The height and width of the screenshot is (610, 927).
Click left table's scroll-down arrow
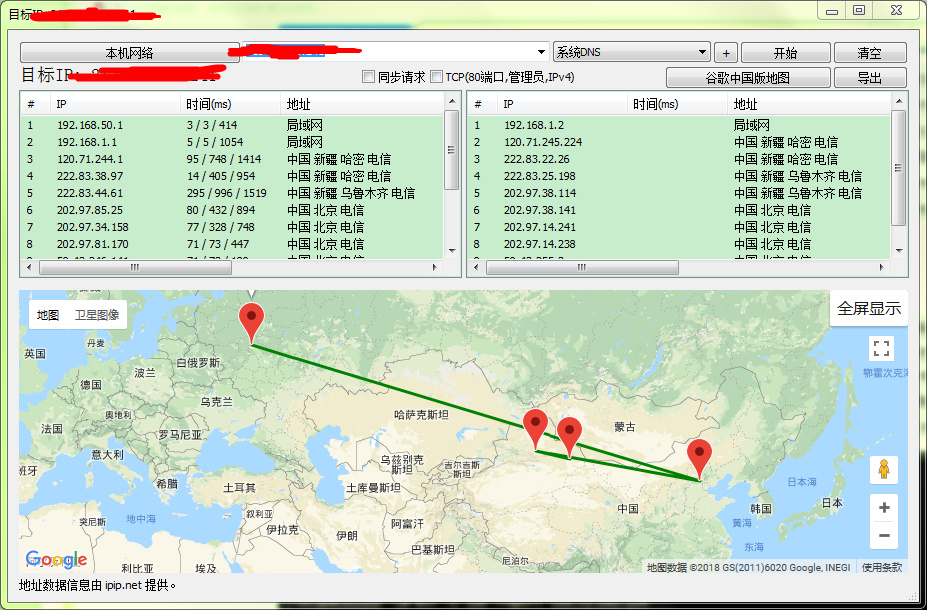pyautogui.click(x=452, y=251)
